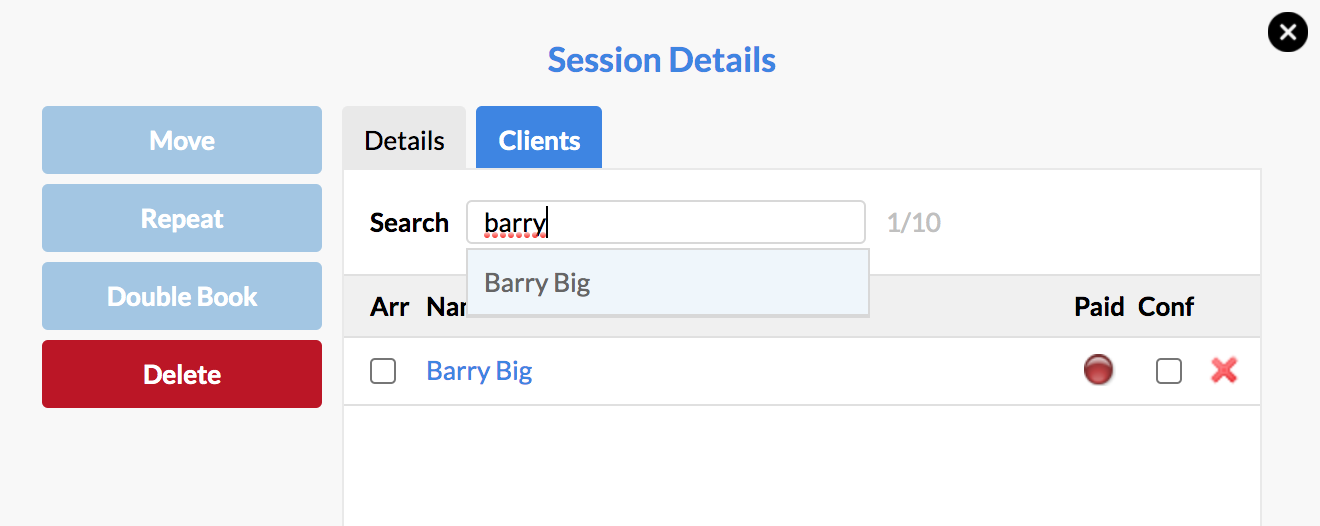This screenshot has width=1320, height=526.
Task: Click the 1/10 client count label
Action: point(914,222)
